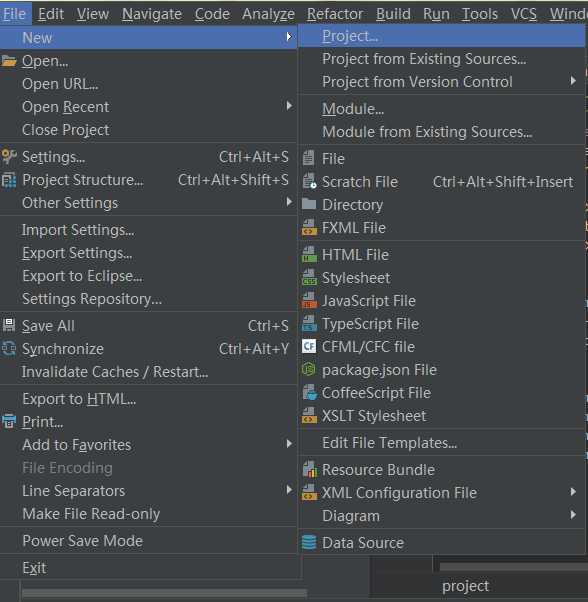Choose Close Project
Image resolution: width=588 pixels, height=602 pixels.
tap(148, 130)
